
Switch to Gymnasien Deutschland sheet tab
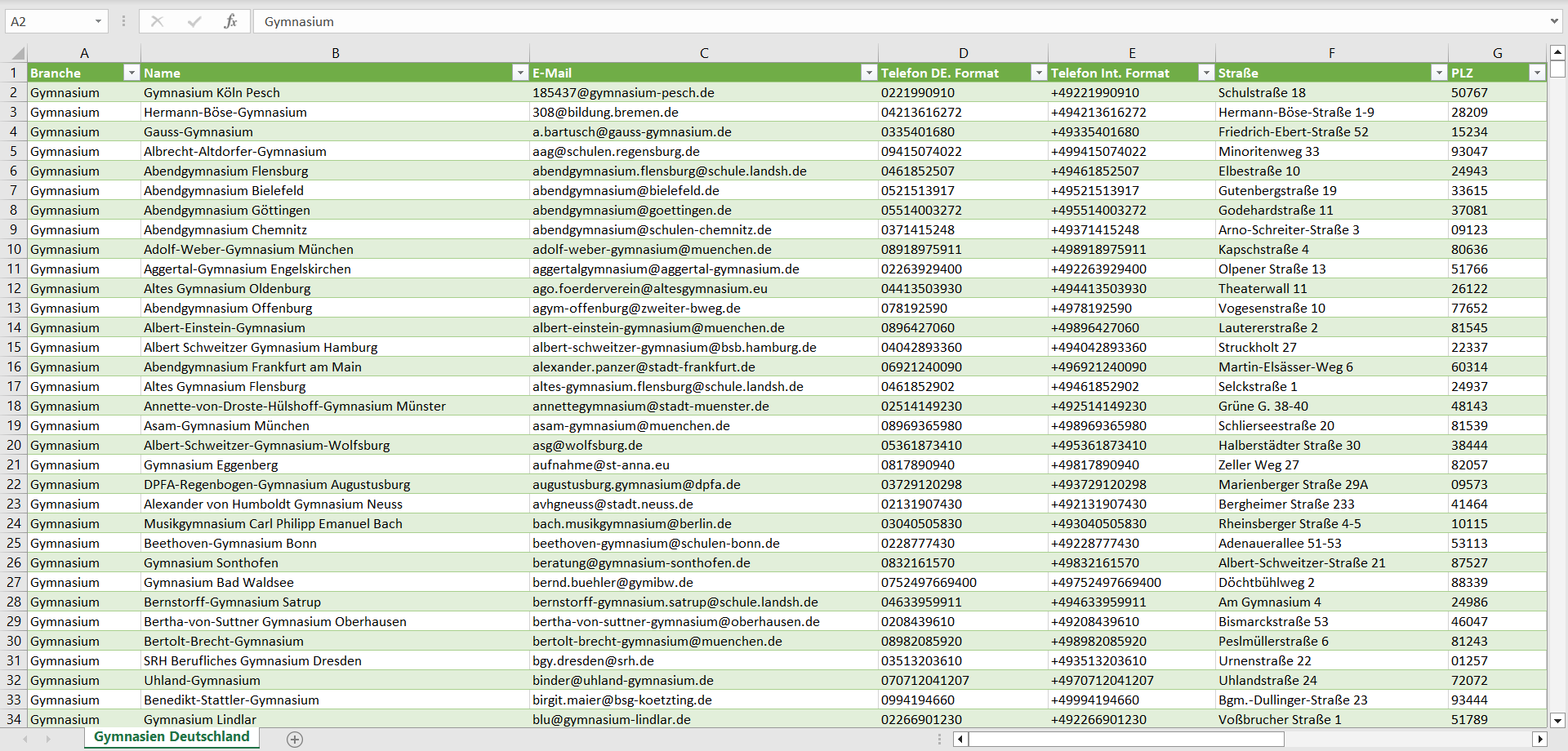coord(171,737)
